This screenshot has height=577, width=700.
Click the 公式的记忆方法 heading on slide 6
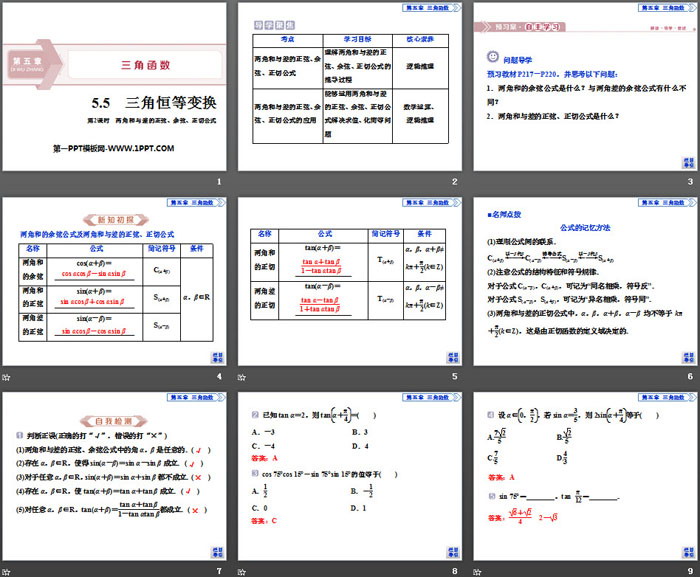(585, 228)
